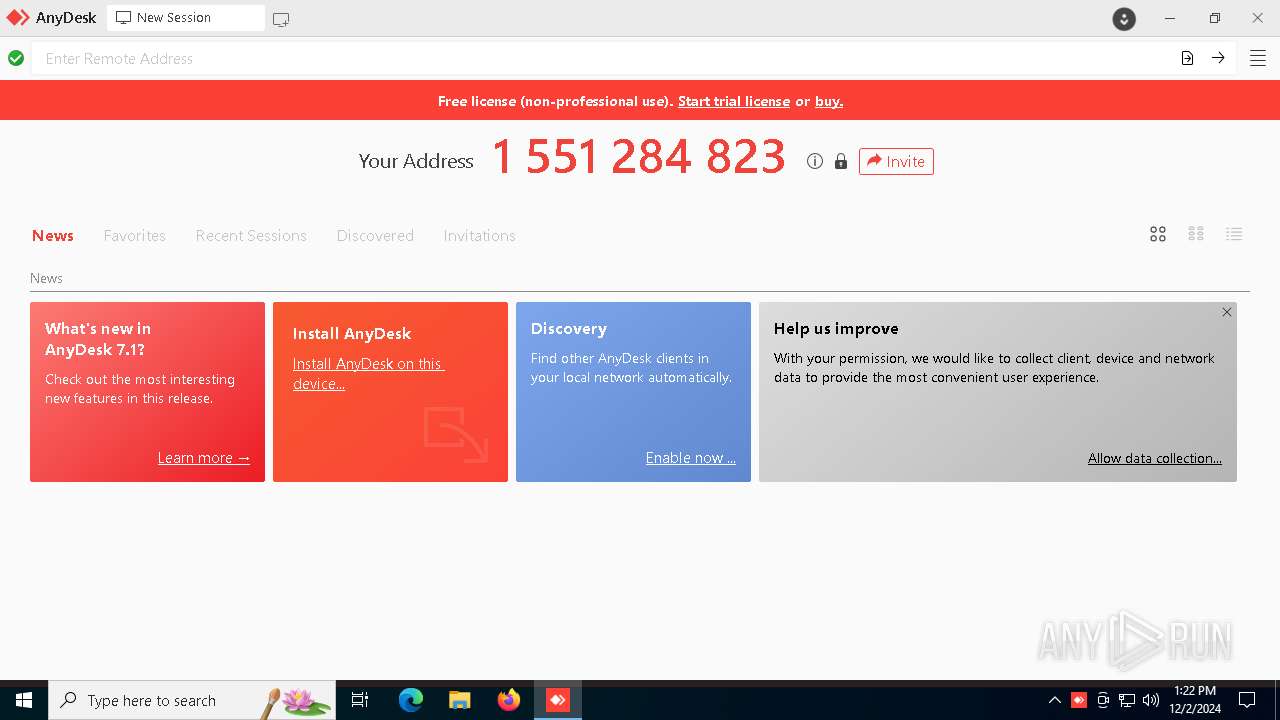1280x720 pixels.
Task: Open the Recent Sessions tab
Action: tap(251, 236)
